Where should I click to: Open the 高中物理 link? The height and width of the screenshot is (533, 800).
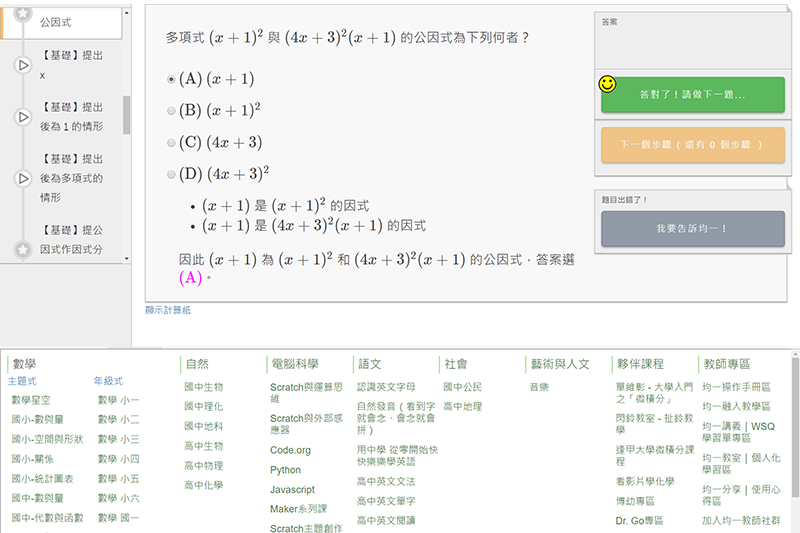point(204,466)
